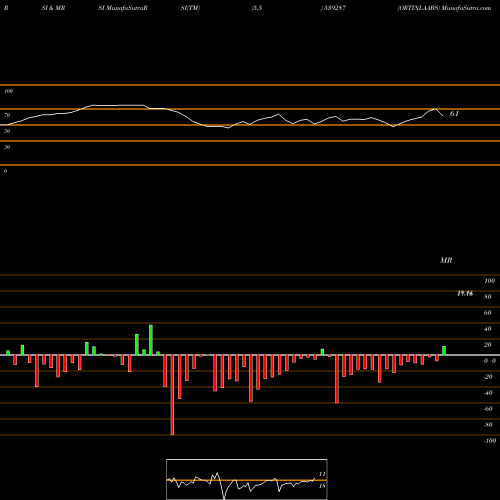500x500 pixels.
Task: Click the MR axis label "-100"
Action: pyautogui.click(x=490, y=441)
